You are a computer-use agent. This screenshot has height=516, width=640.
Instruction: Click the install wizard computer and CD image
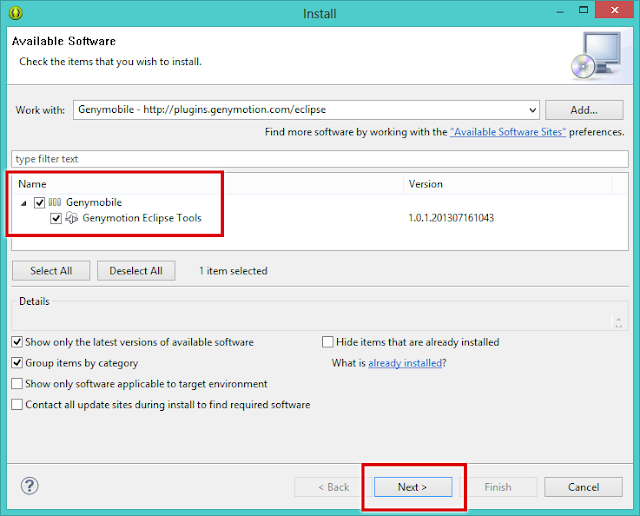597,56
